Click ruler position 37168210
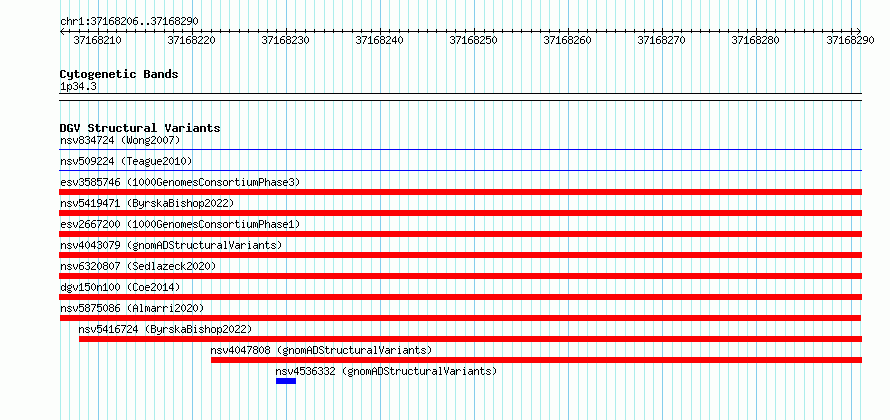890x420 pixels. (98, 40)
